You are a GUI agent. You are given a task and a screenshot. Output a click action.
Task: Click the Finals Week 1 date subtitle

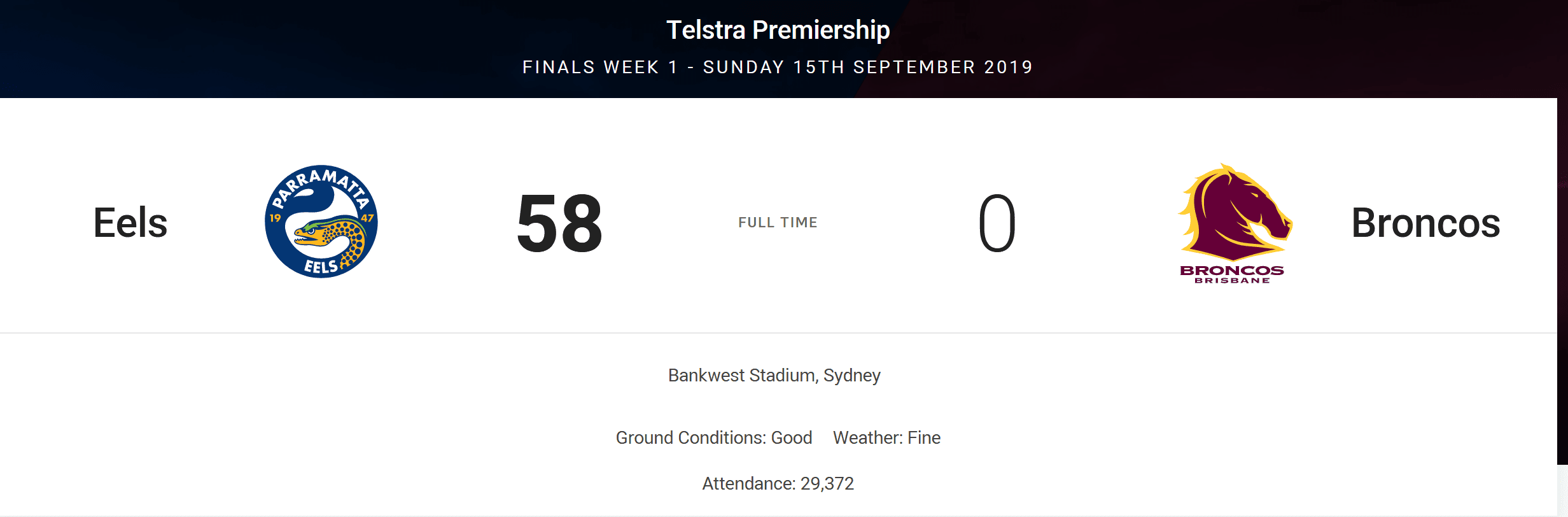(778, 67)
